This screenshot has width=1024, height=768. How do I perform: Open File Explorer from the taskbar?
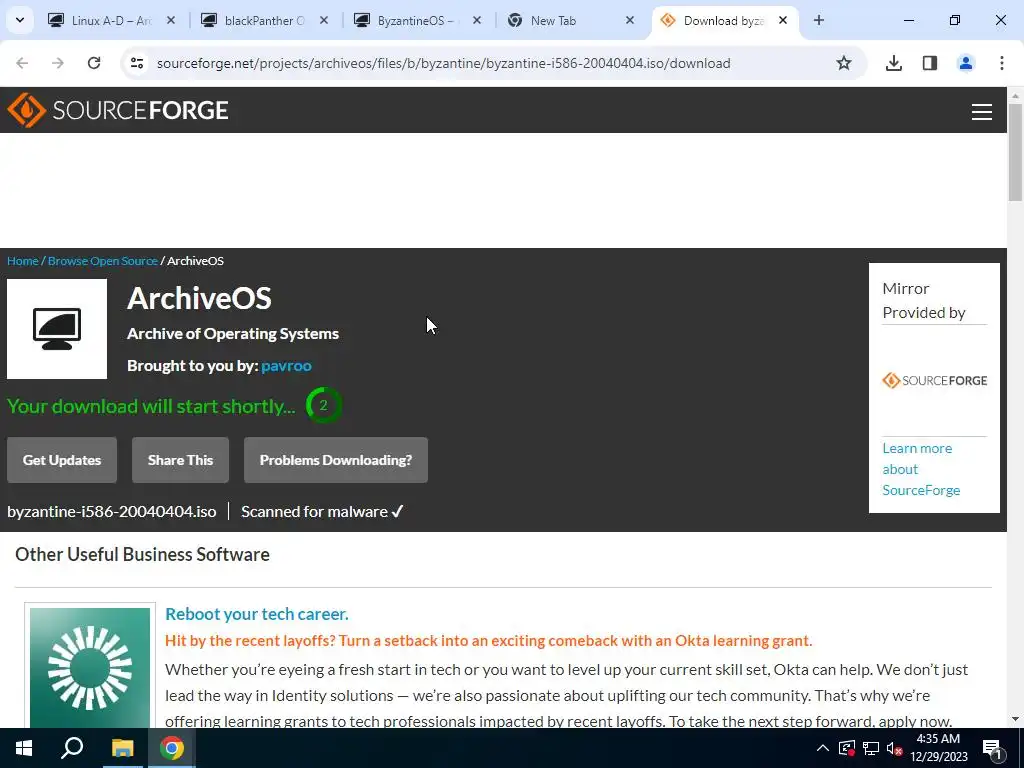click(x=122, y=748)
